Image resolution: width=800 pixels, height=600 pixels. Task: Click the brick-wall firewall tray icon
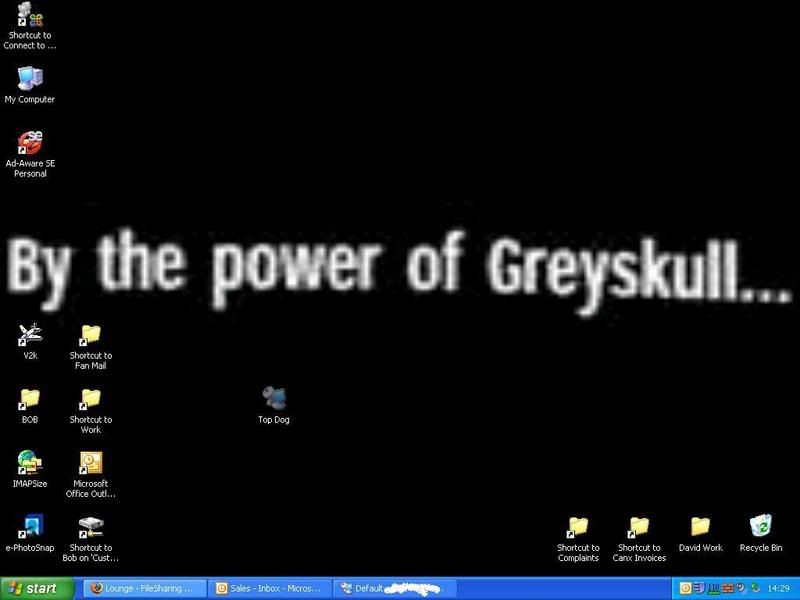pos(728,589)
